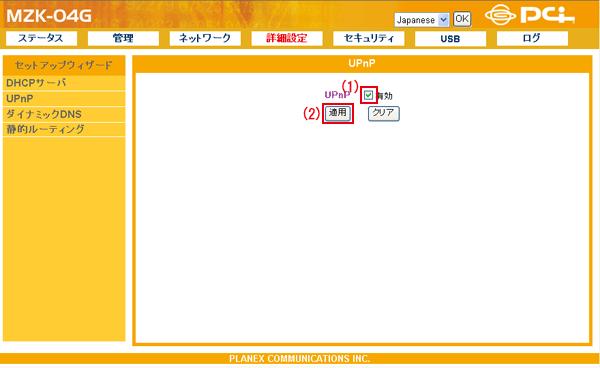Go to the セキュリティ tab
The width and height of the screenshot is (600, 368).
pyautogui.click(x=369, y=38)
